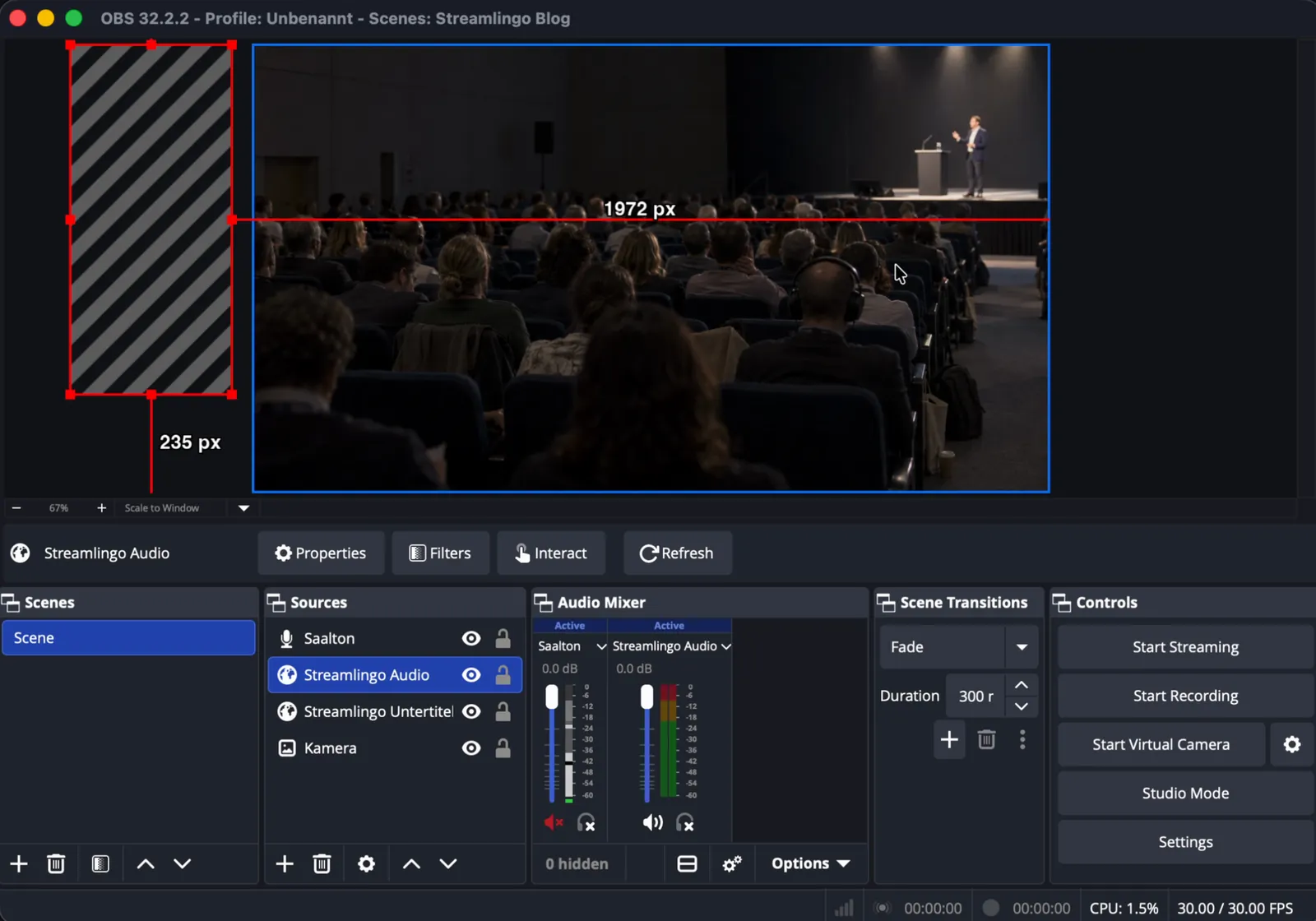The width and height of the screenshot is (1316, 921).
Task: Click Start Recording
Action: coord(1185,696)
